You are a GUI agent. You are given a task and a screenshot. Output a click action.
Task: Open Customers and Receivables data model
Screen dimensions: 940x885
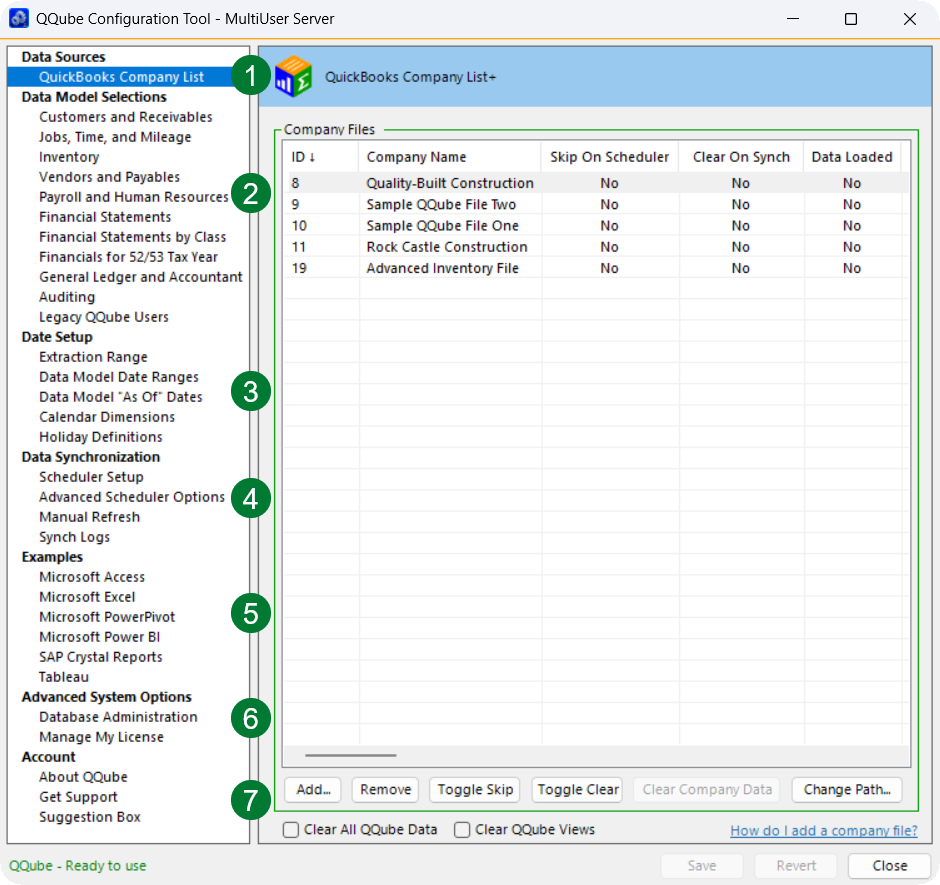coord(126,117)
